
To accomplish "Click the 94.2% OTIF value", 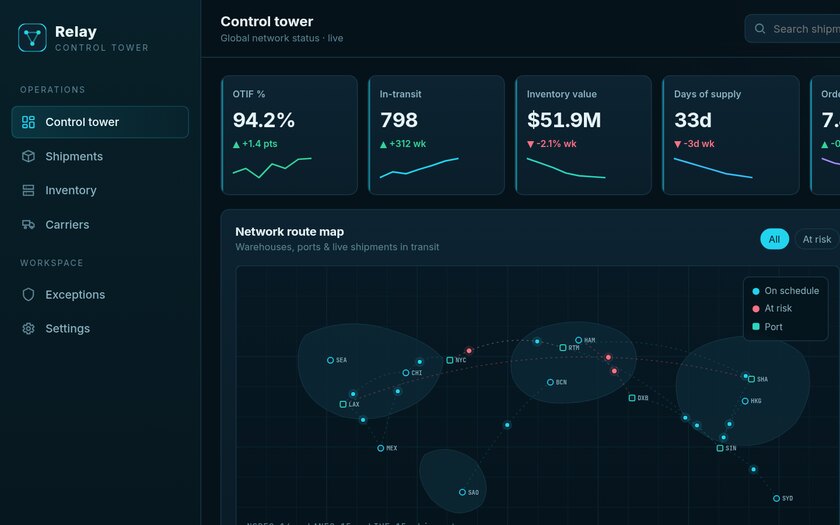I will [x=264, y=120].
